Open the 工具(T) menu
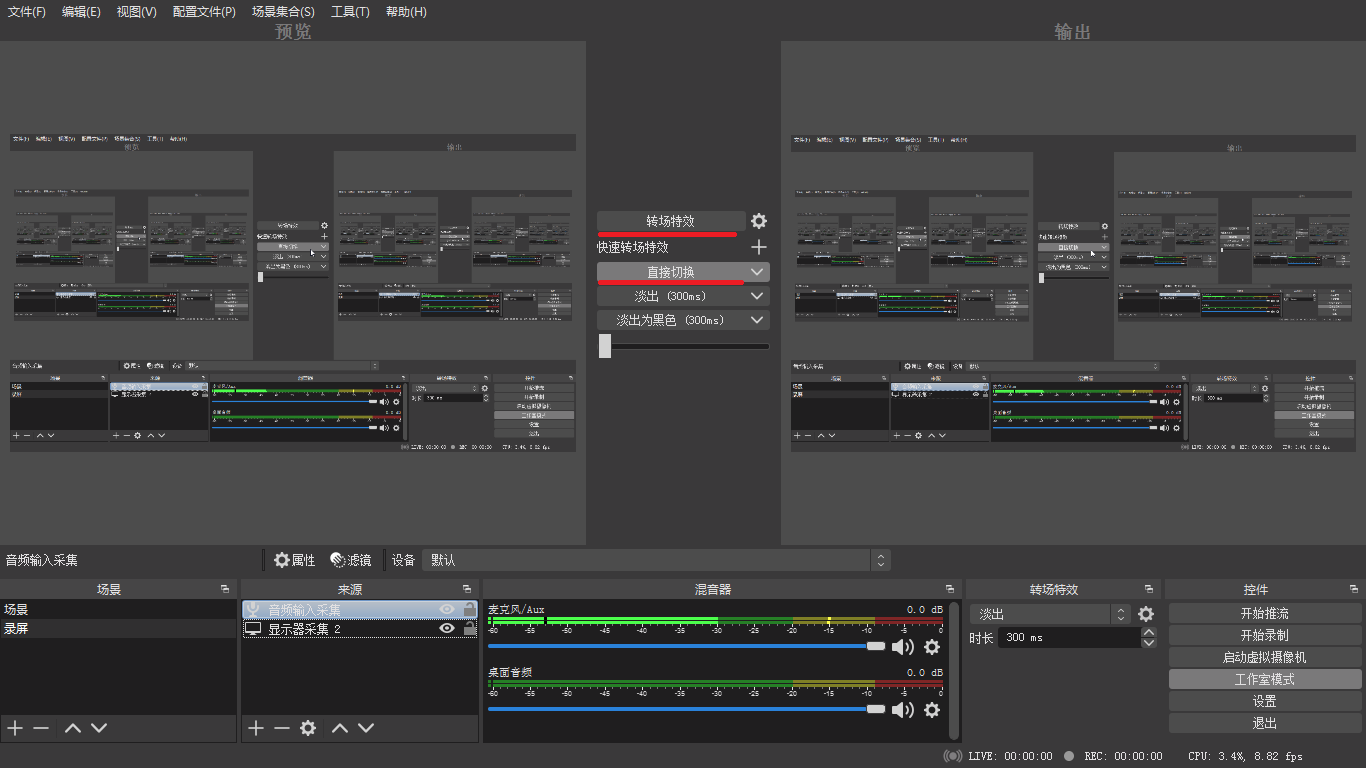The height and width of the screenshot is (768, 1366). [x=350, y=12]
